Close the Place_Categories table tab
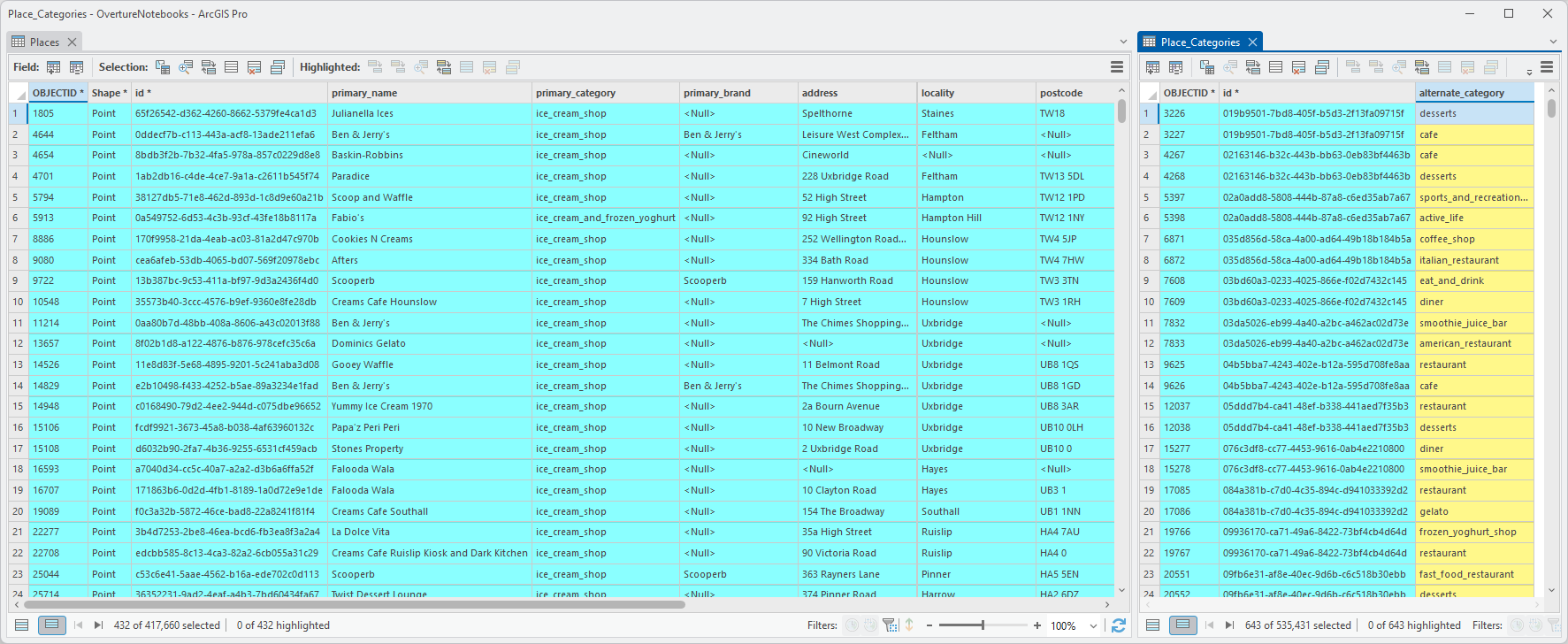Viewport: 1568px width, 644px height. pyautogui.click(x=1252, y=42)
